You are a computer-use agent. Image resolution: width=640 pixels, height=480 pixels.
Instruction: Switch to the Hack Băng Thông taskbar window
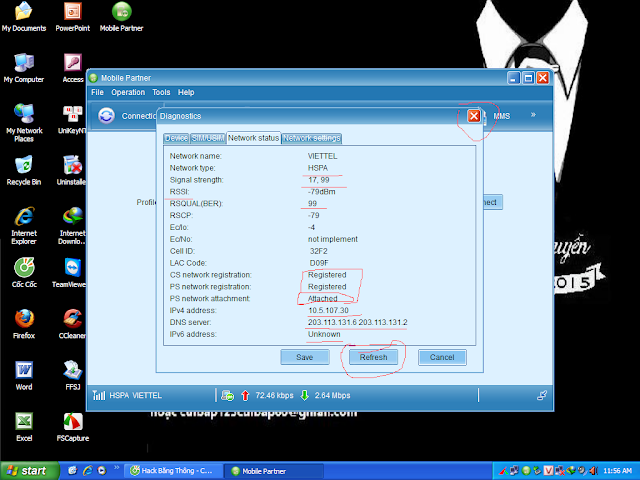173,471
